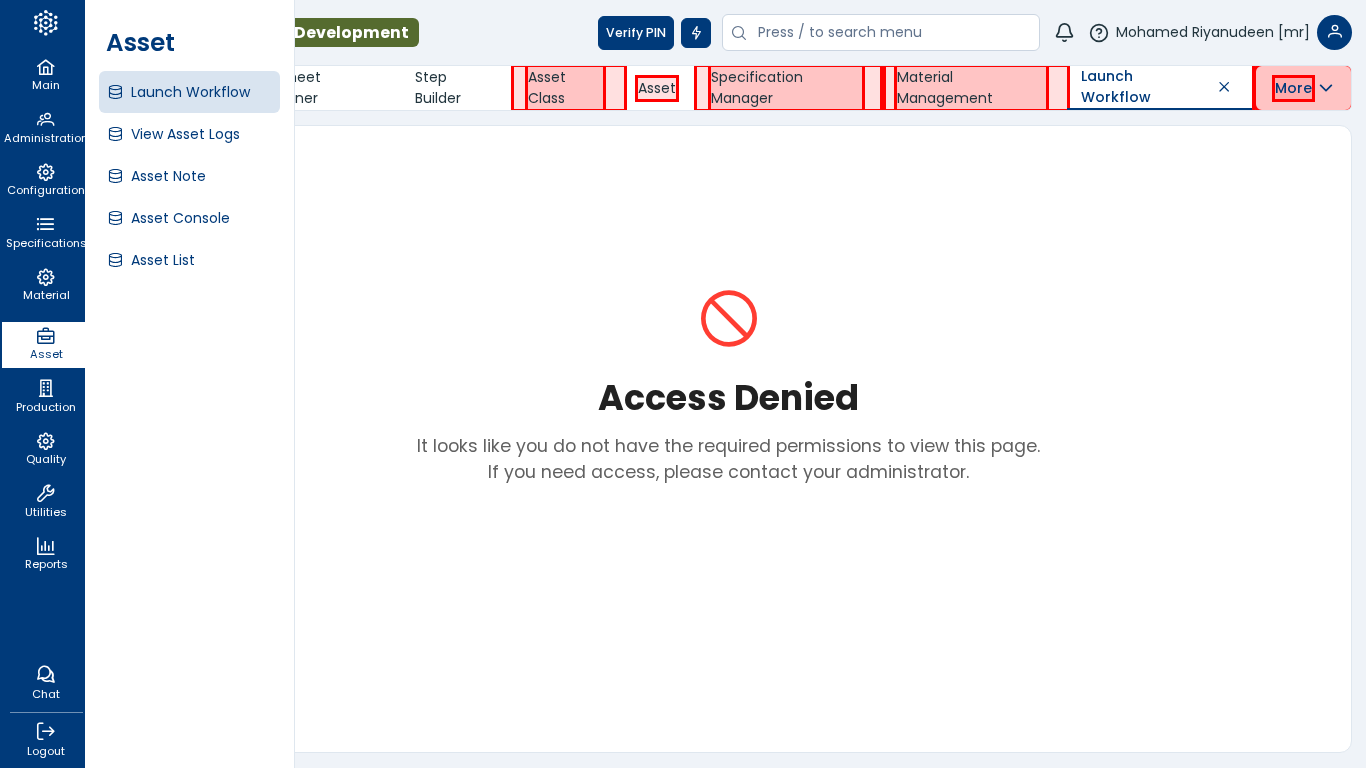Go to Configuration in the sidebar
Screen dimensions: 1366x768
pos(45,180)
